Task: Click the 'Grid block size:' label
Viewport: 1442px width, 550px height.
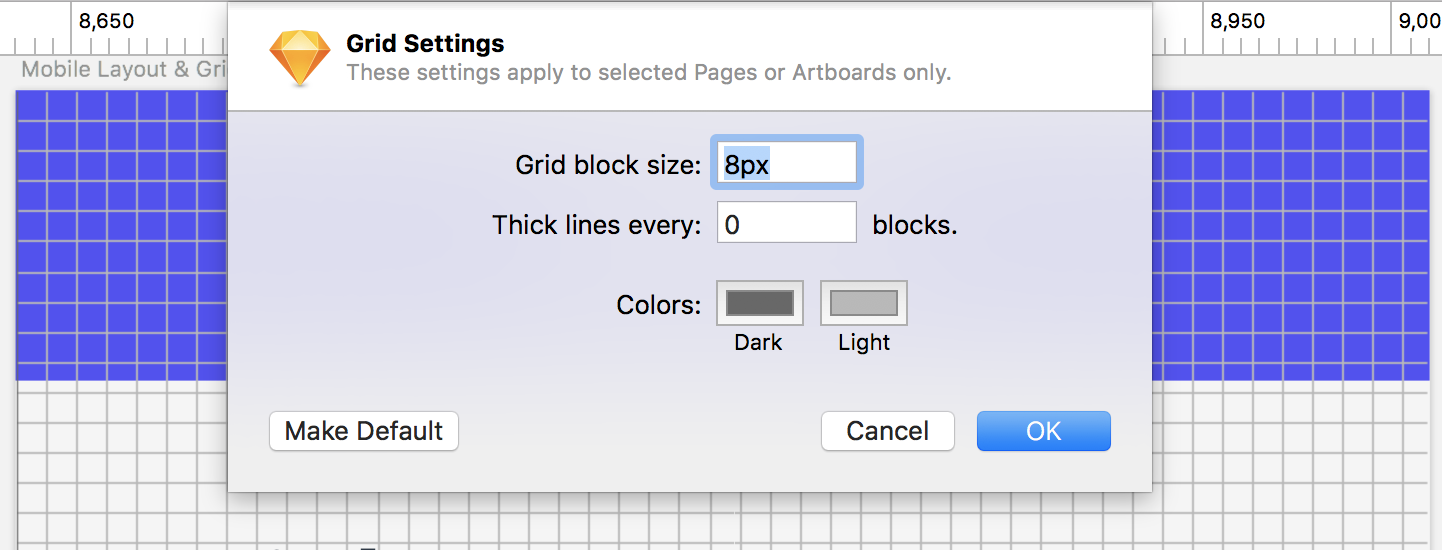Action: coord(608,165)
